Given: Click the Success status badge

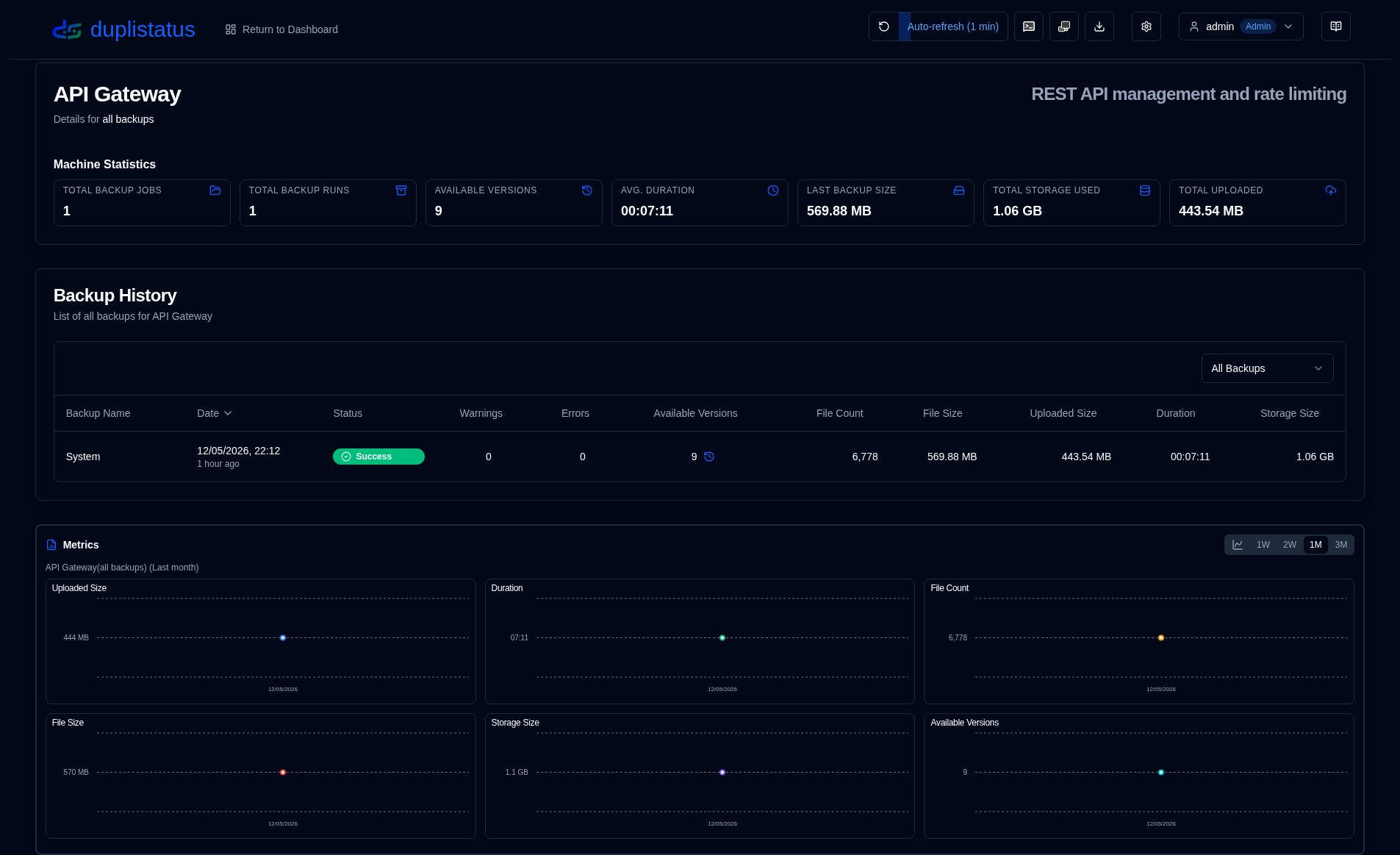Looking at the screenshot, I should coord(378,457).
